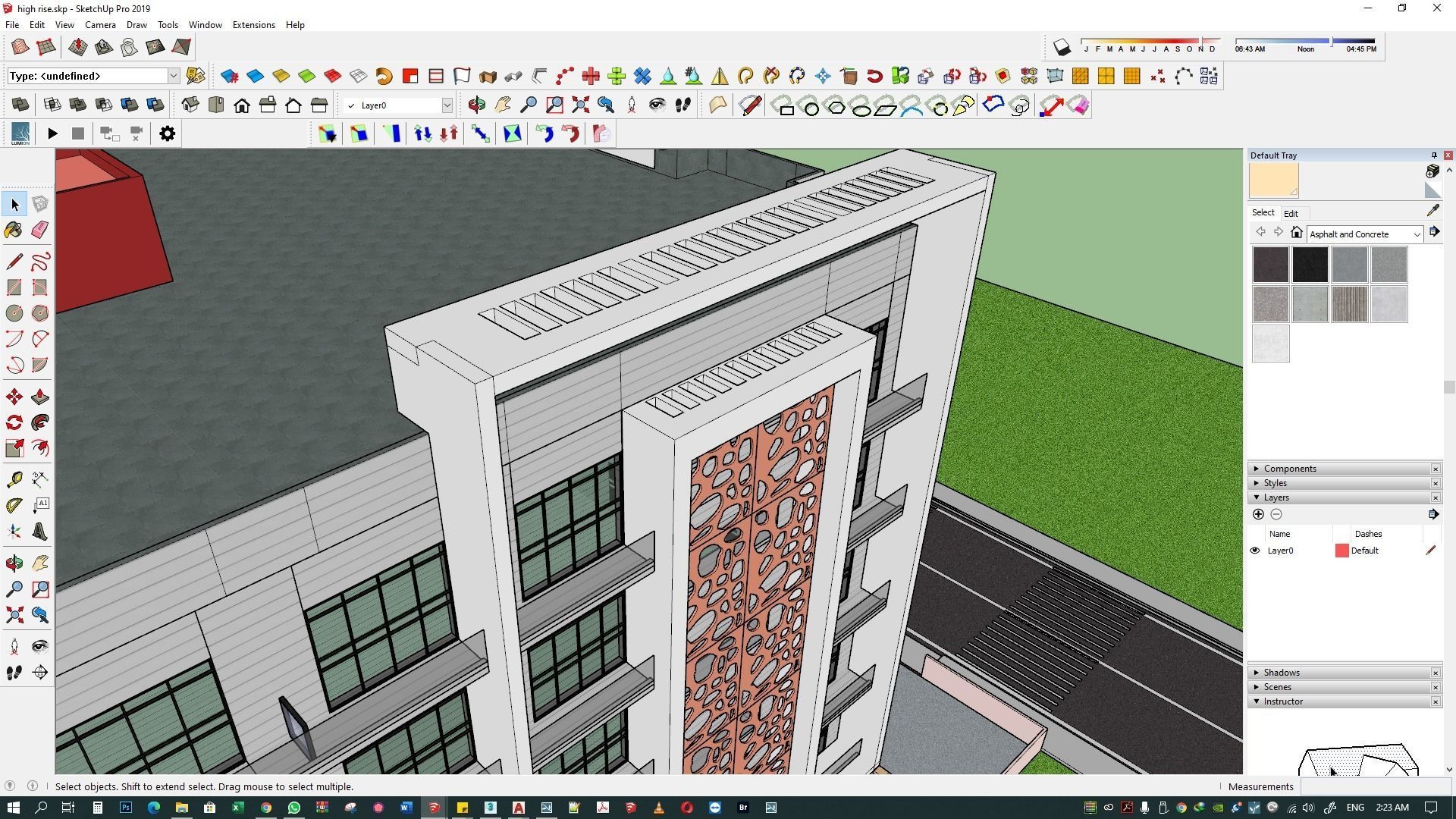Screen dimensions: 1456x819
Task: Open the Camera menu
Action: [x=100, y=24]
